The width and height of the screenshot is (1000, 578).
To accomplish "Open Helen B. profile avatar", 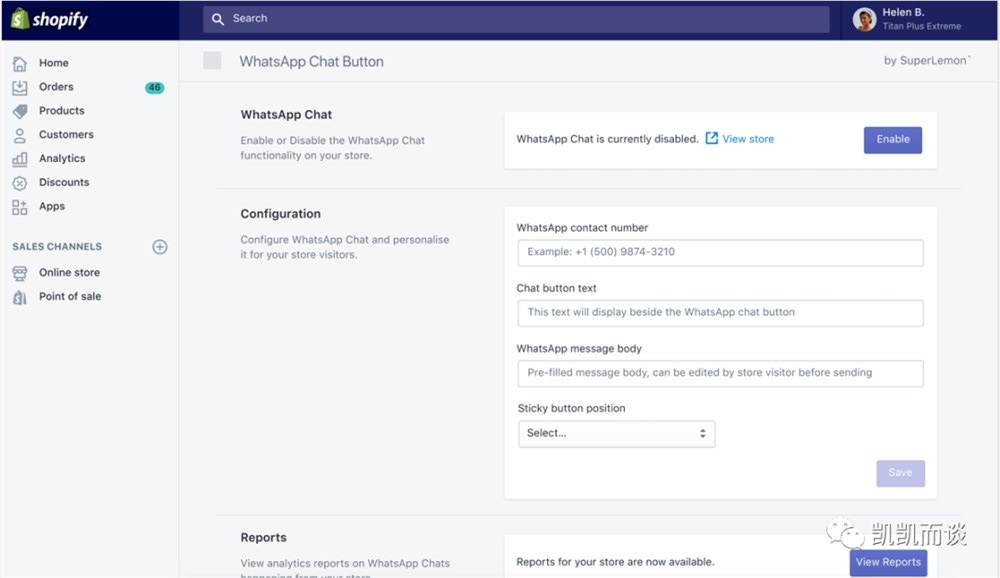I will pyautogui.click(x=864, y=19).
